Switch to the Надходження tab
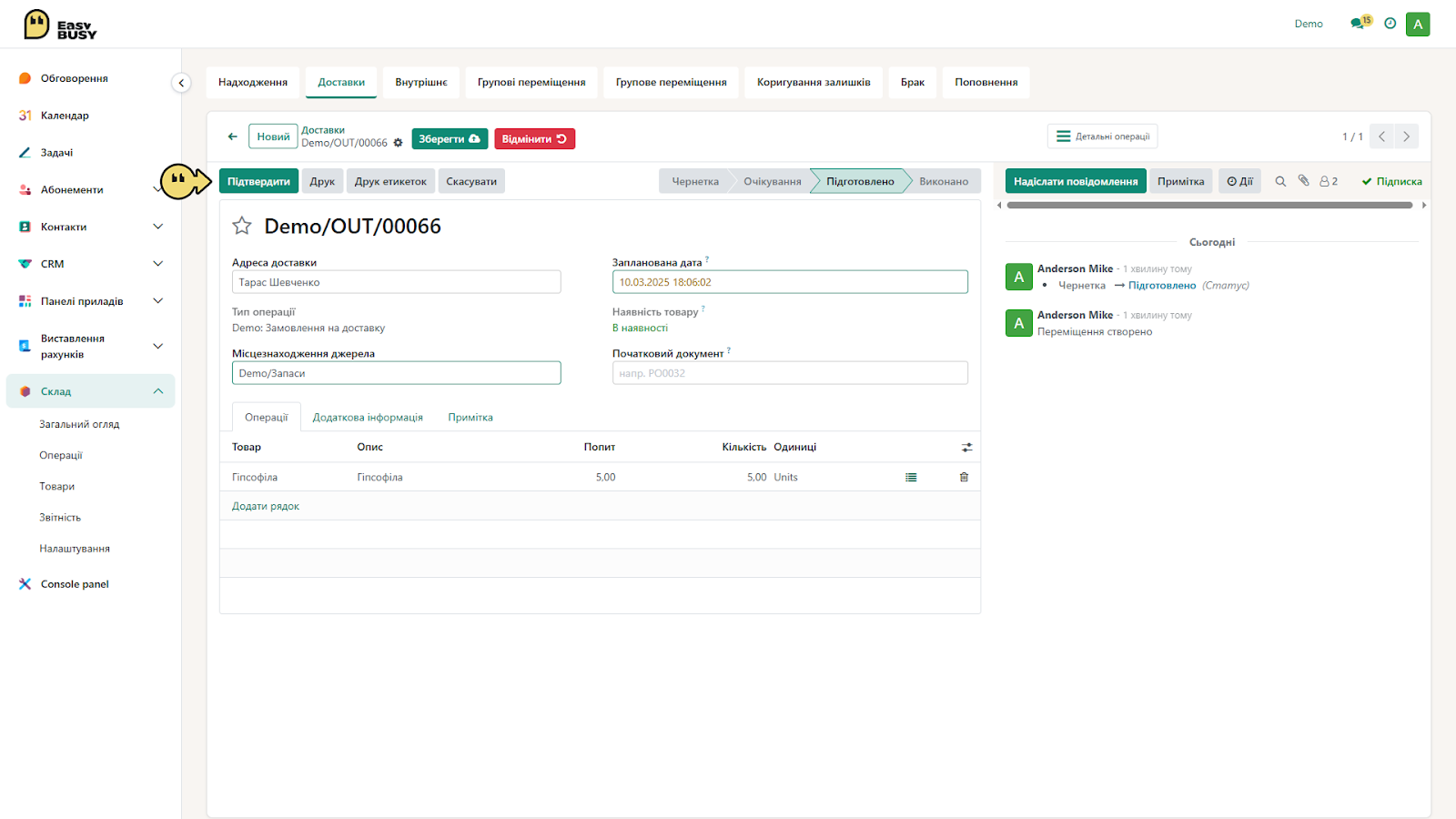The image size is (1456, 819). point(253,82)
